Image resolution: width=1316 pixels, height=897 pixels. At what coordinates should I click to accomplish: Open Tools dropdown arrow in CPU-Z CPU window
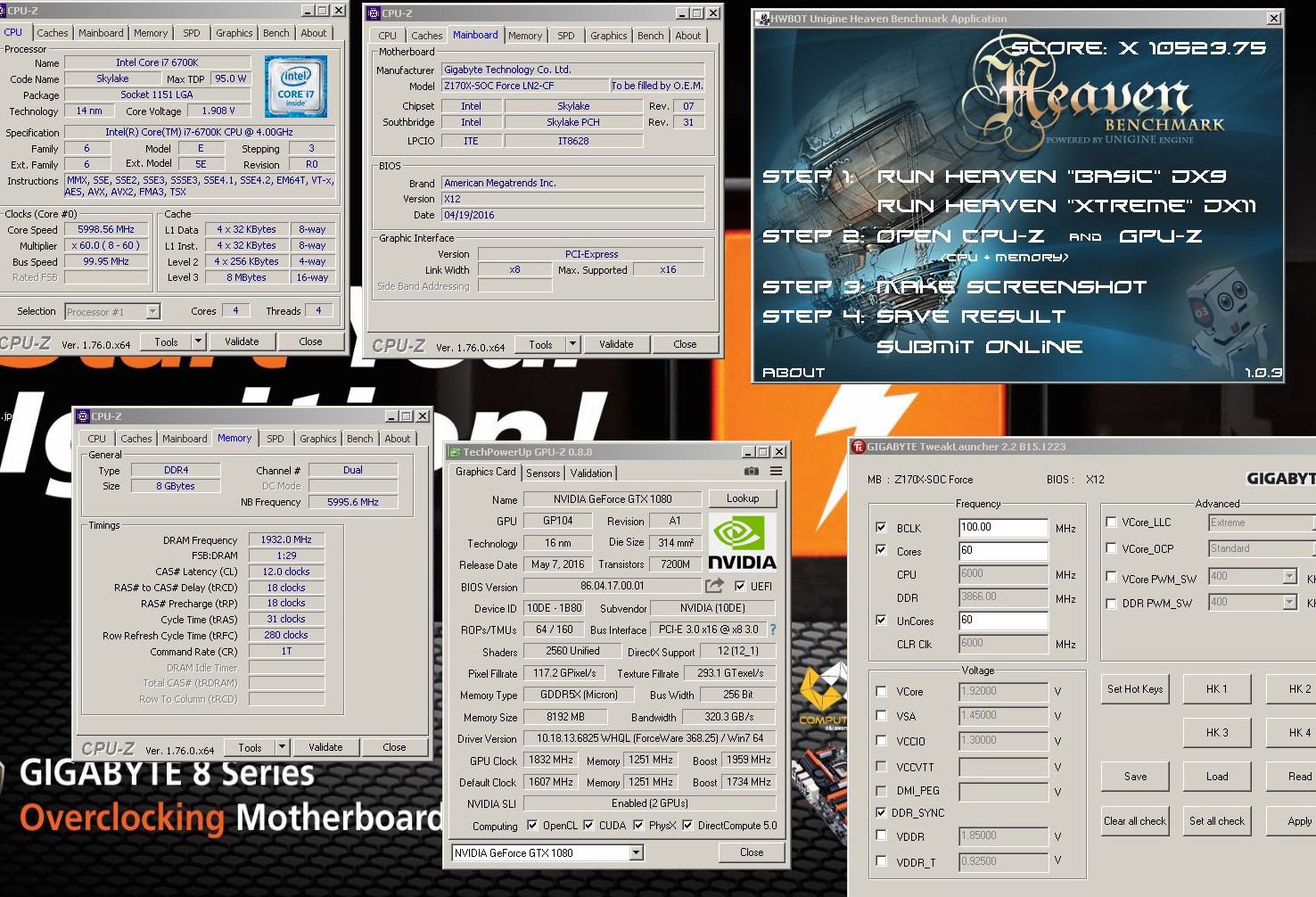pos(198,342)
